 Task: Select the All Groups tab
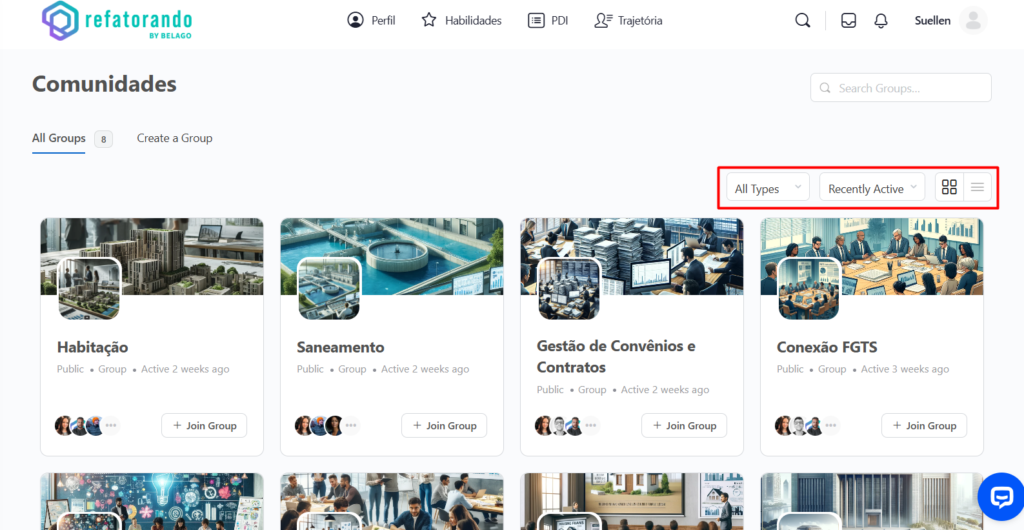(x=59, y=138)
